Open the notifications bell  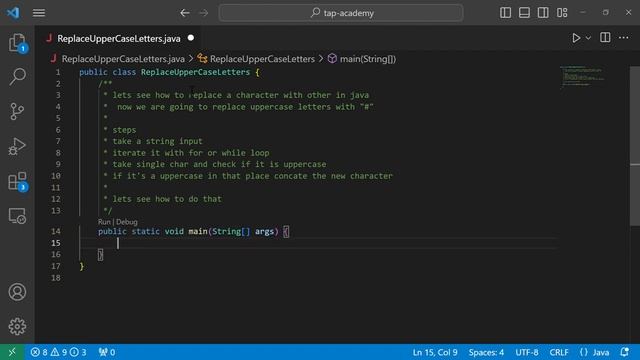click(x=624, y=352)
